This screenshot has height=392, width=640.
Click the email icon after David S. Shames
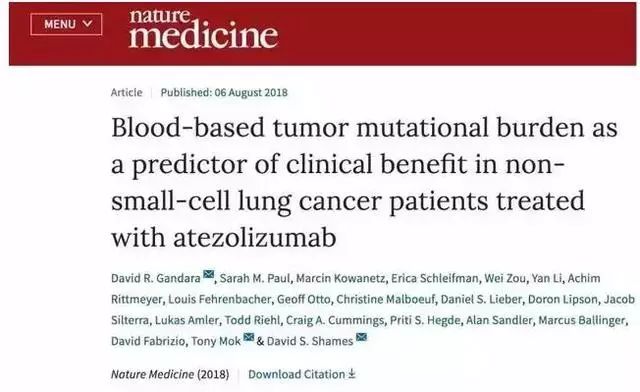click(x=361, y=337)
